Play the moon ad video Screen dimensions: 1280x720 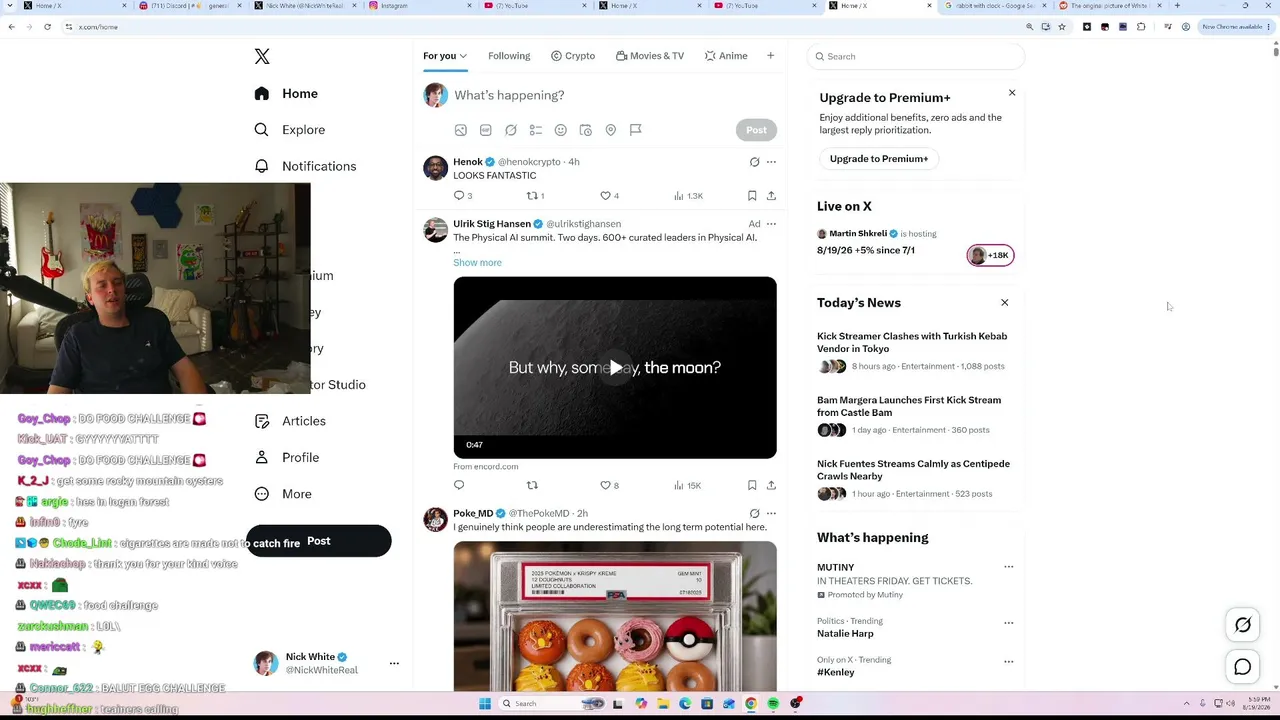[x=615, y=368]
